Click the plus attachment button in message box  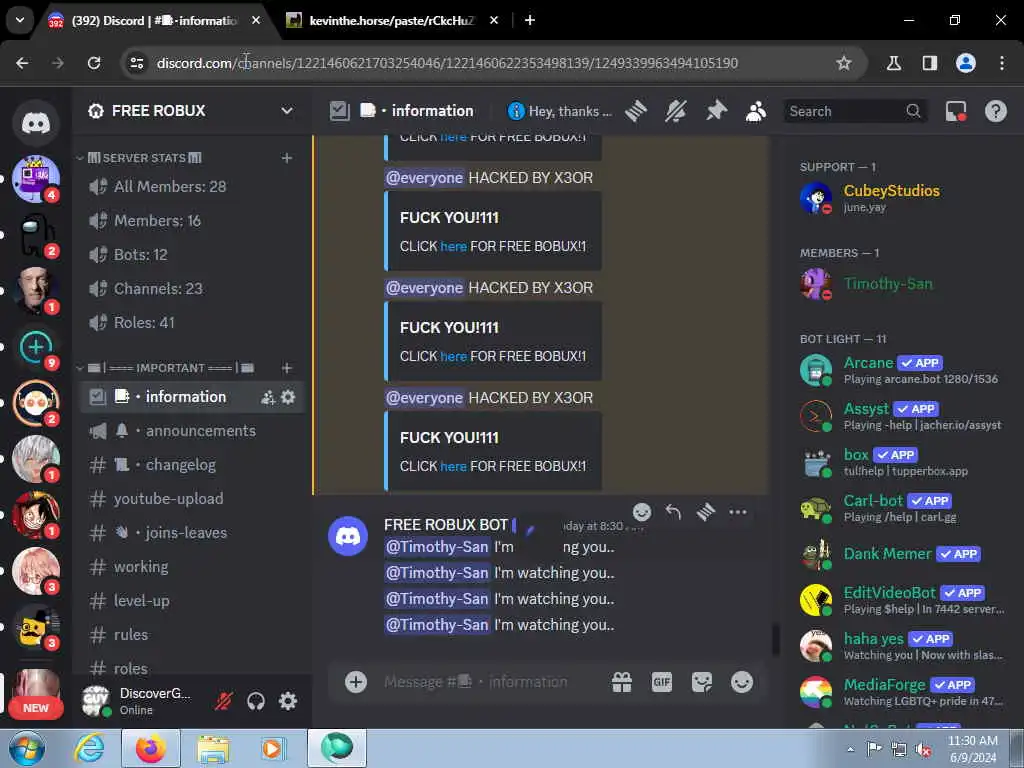[356, 682]
